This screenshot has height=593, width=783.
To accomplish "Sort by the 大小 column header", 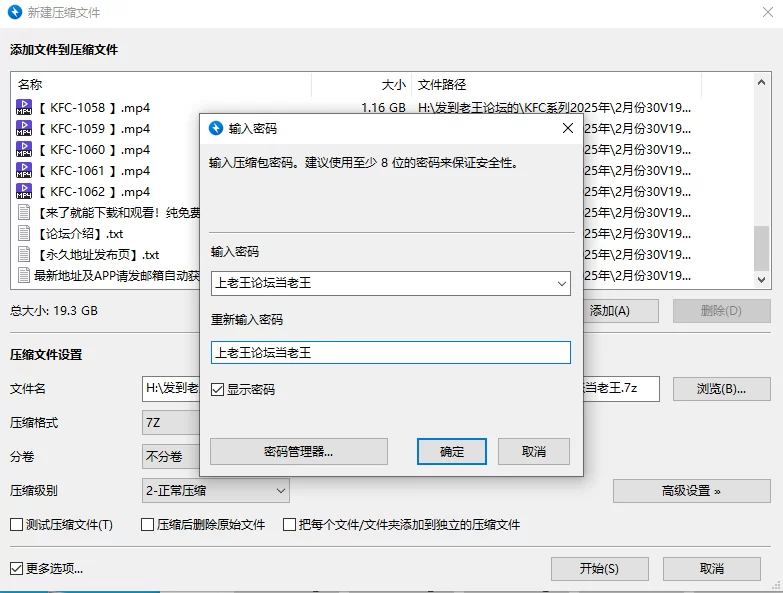I will [362, 85].
